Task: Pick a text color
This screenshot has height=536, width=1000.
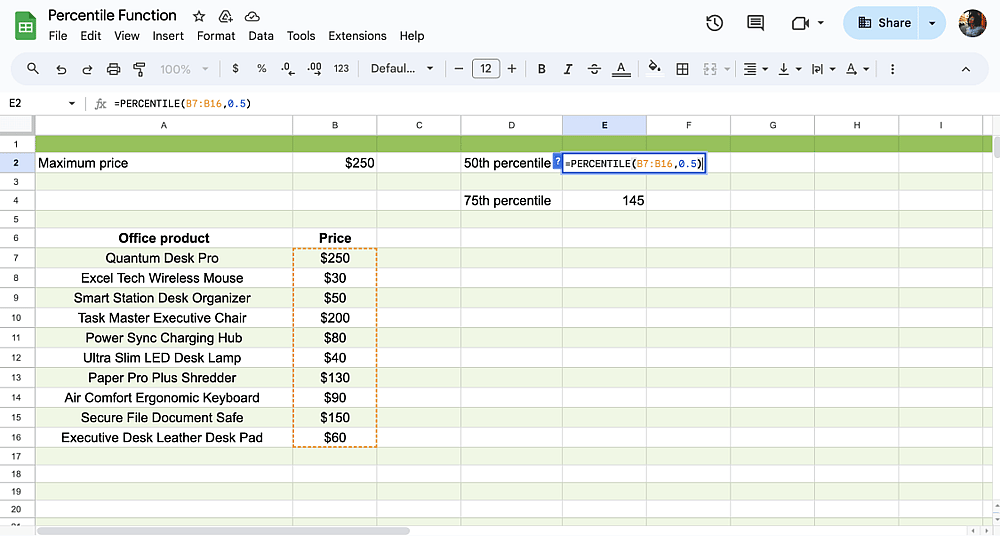Action: pyautogui.click(x=621, y=69)
